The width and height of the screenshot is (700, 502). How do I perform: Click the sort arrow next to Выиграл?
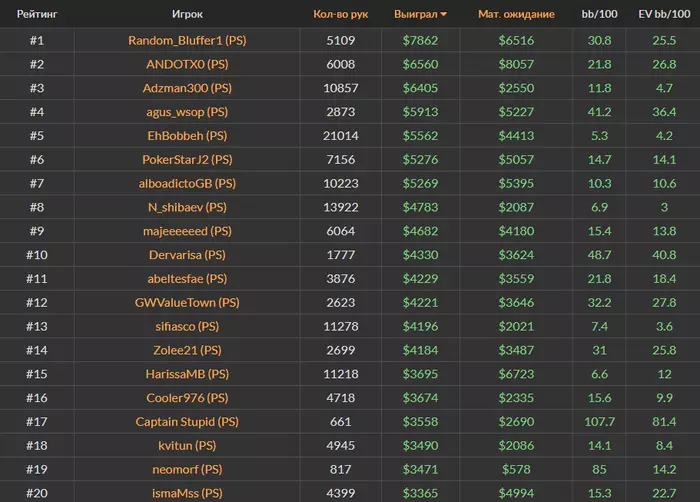(443, 14)
